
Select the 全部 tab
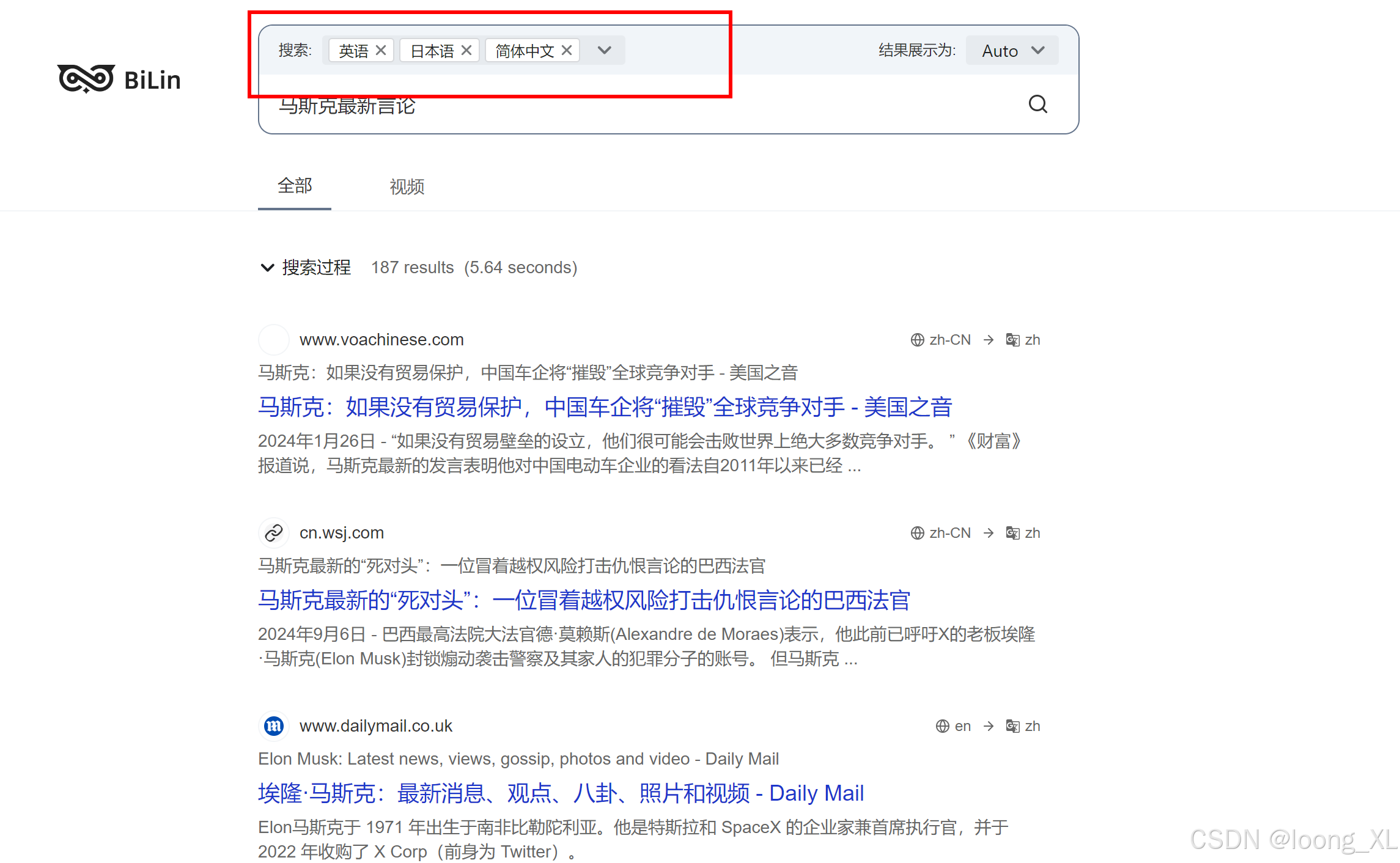tap(295, 186)
